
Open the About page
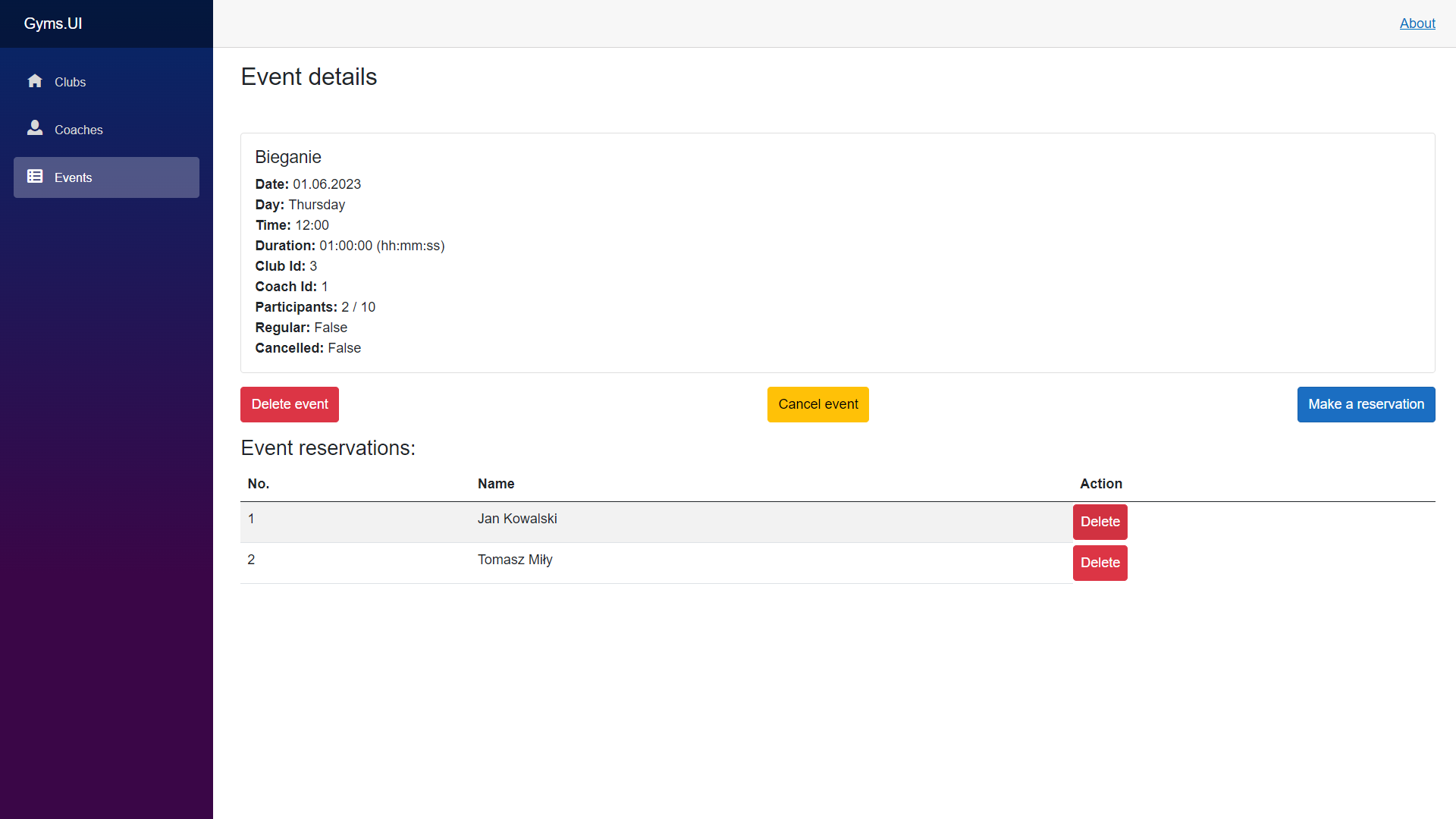(1417, 24)
